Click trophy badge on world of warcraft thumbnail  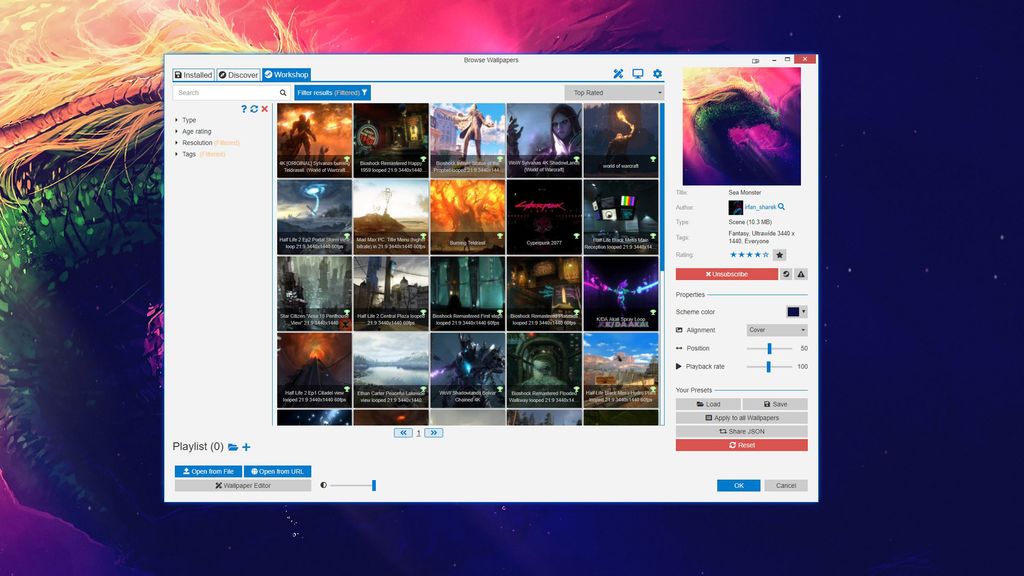point(653,159)
